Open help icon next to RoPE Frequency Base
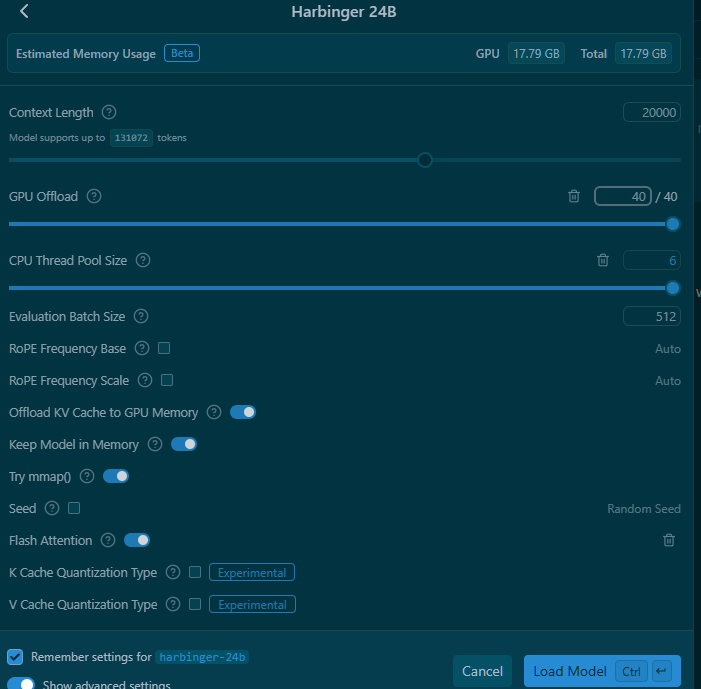Image resolution: width=701 pixels, height=689 pixels. [x=142, y=348]
